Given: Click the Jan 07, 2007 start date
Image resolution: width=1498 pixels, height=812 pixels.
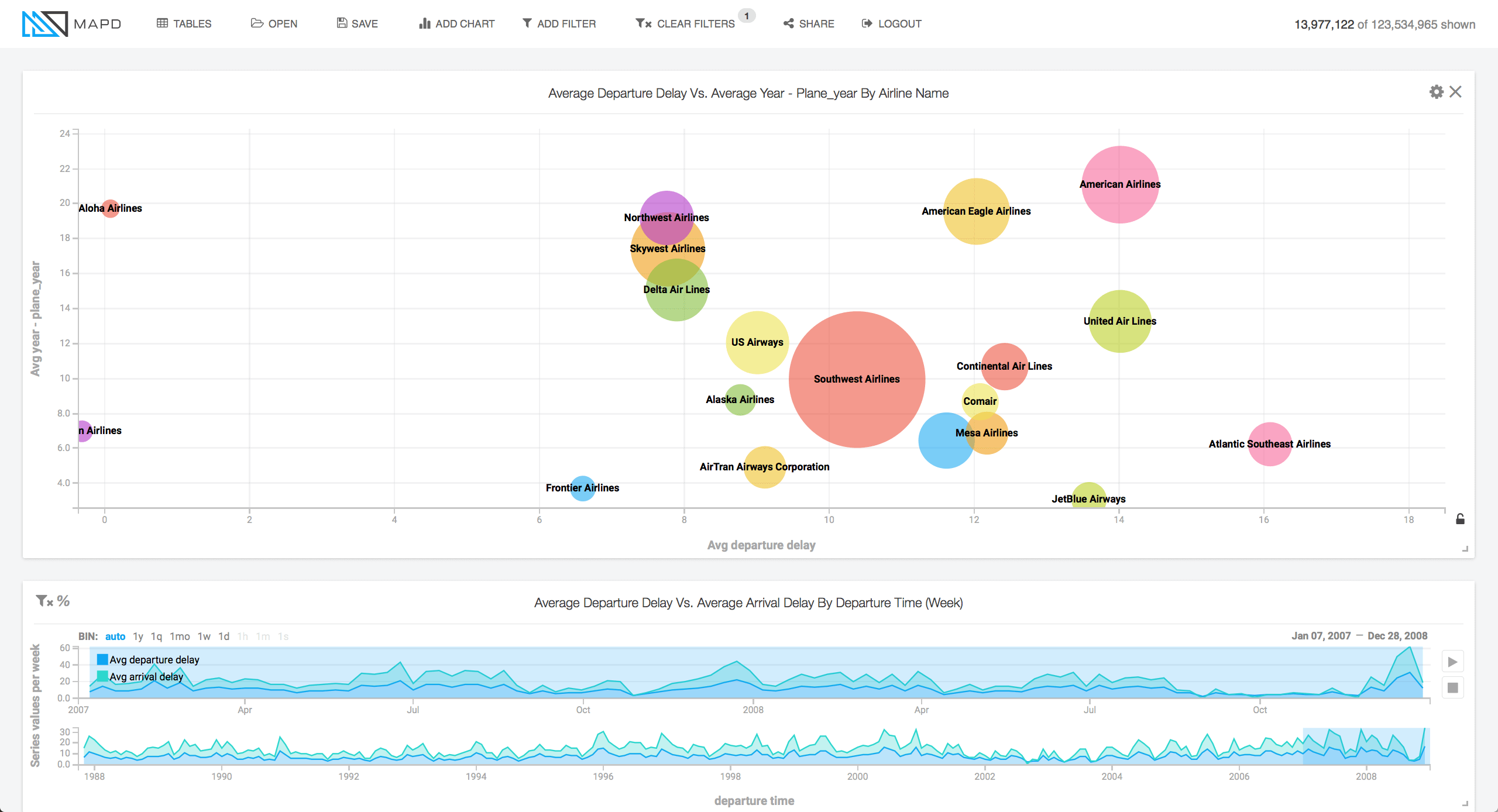Looking at the screenshot, I should click(x=1321, y=636).
